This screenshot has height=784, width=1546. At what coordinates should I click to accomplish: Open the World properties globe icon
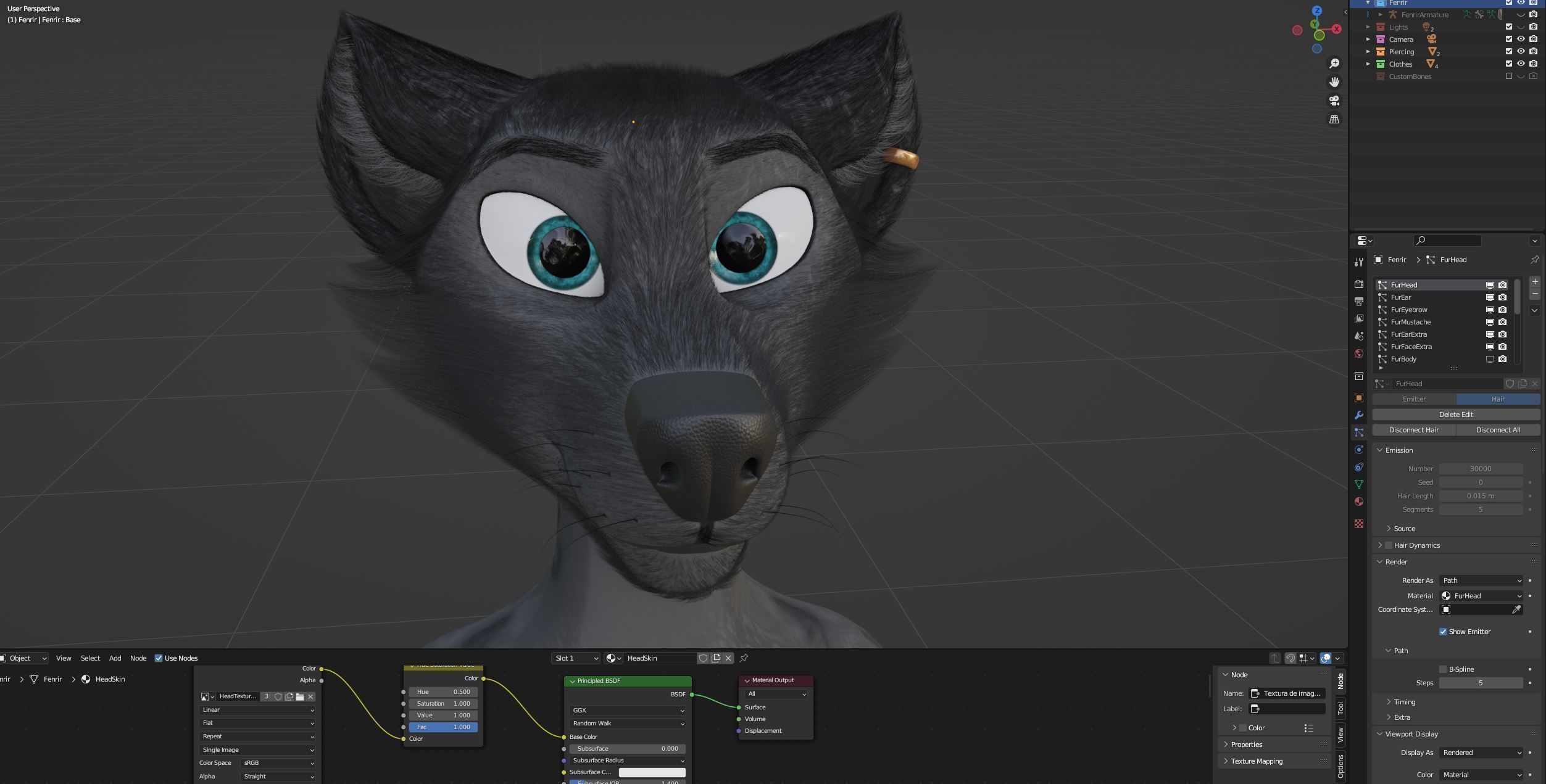click(1358, 353)
